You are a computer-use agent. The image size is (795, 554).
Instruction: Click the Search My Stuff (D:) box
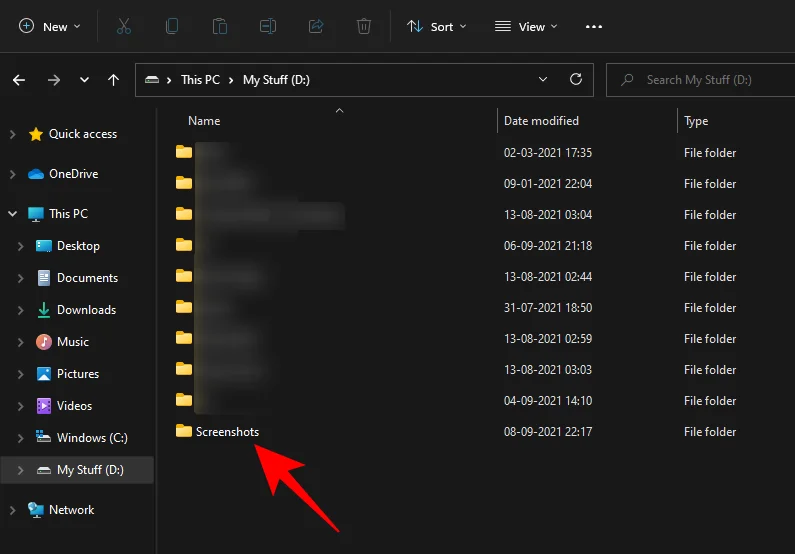point(701,80)
